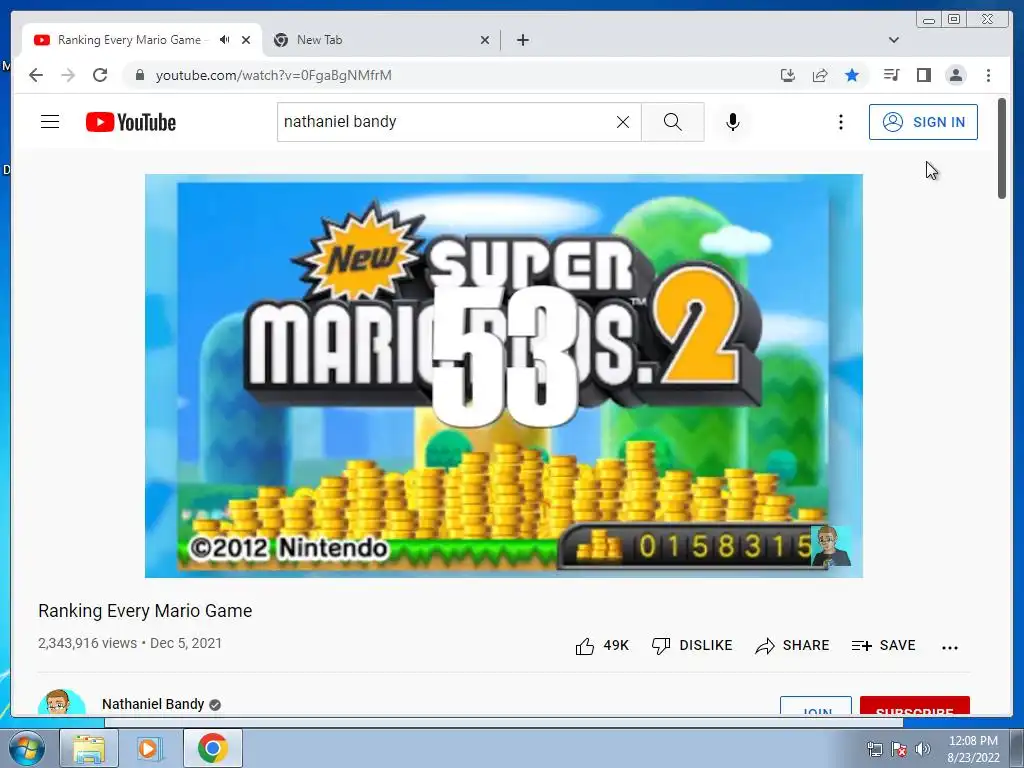1024x768 pixels.
Task: Click the page vertical scrollbar
Action: [x=1002, y=149]
